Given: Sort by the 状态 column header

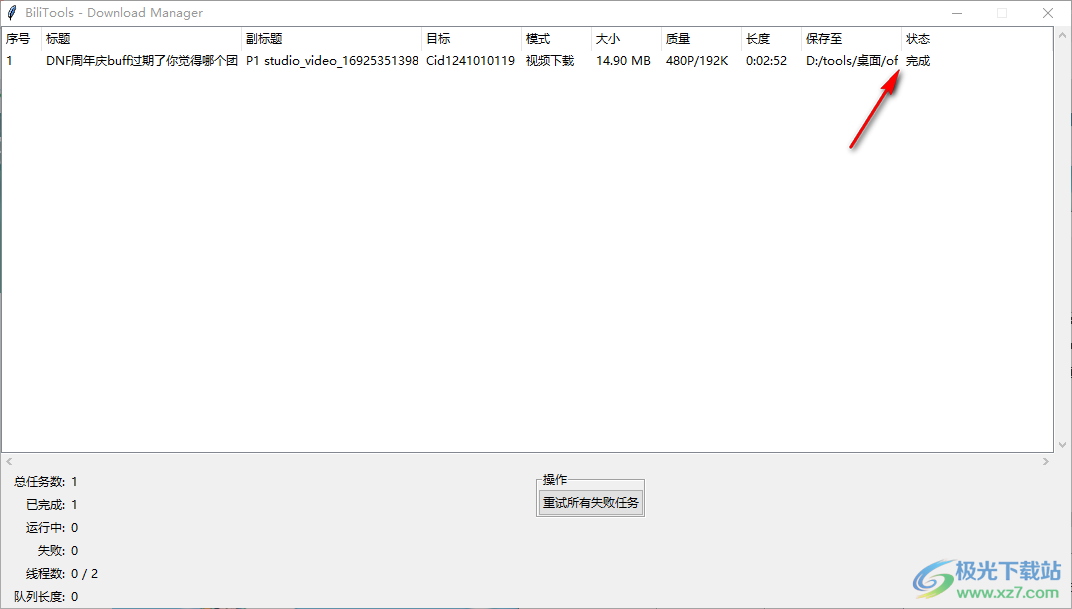Looking at the screenshot, I should pyautogui.click(x=917, y=38).
